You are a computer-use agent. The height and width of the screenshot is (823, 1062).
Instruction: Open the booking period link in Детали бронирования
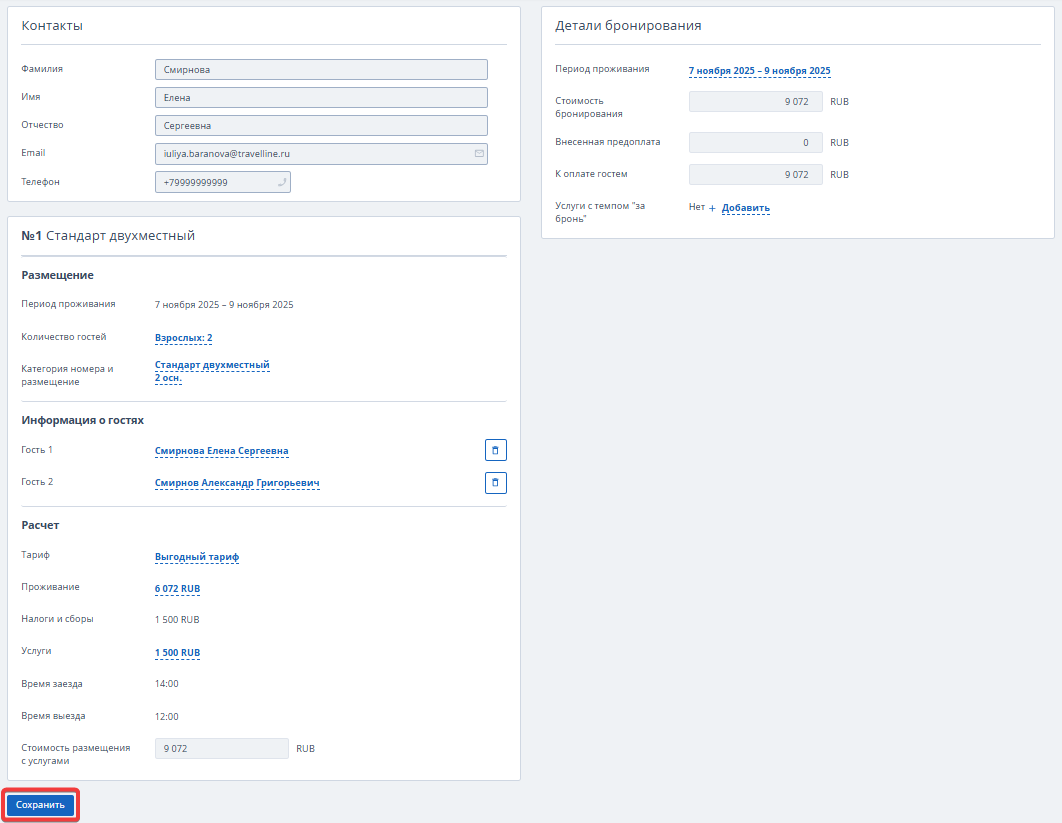pyautogui.click(x=759, y=71)
